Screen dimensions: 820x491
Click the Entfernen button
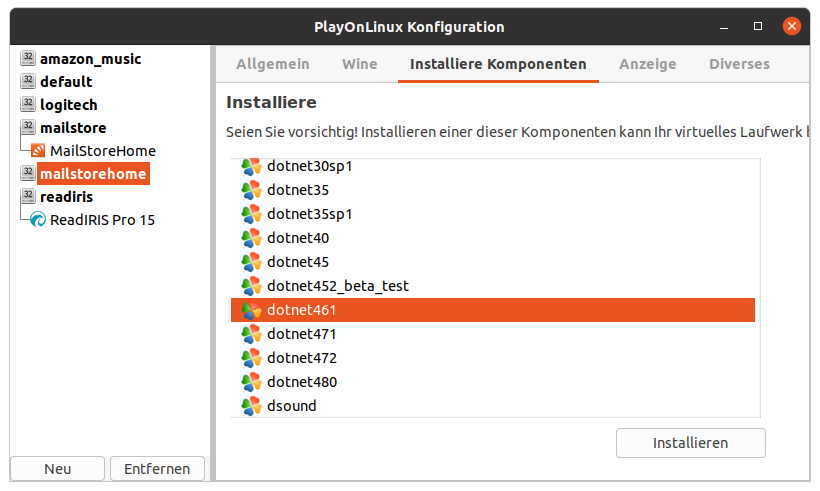pyautogui.click(x=157, y=469)
